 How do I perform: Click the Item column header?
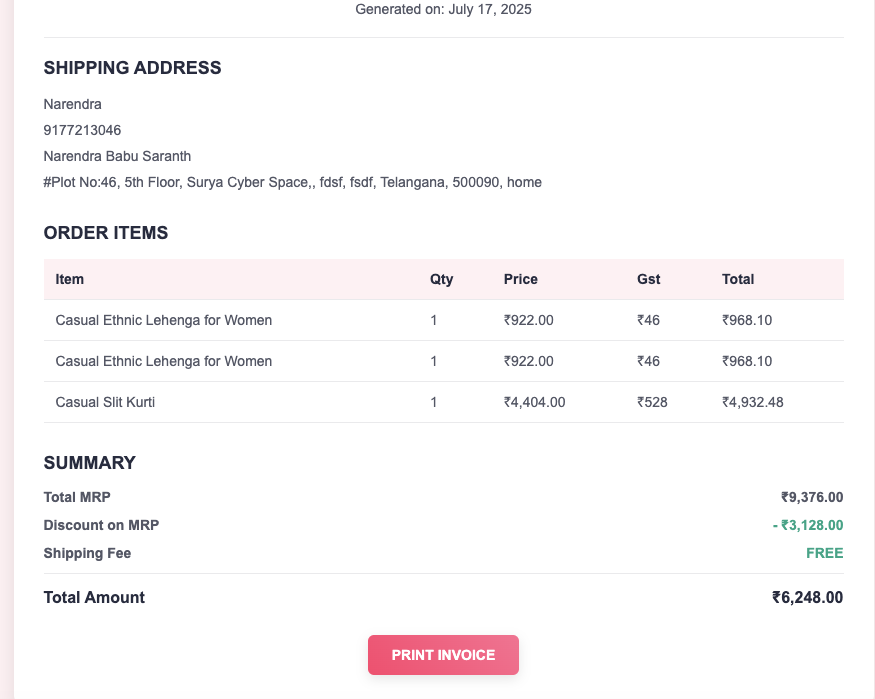coord(70,279)
